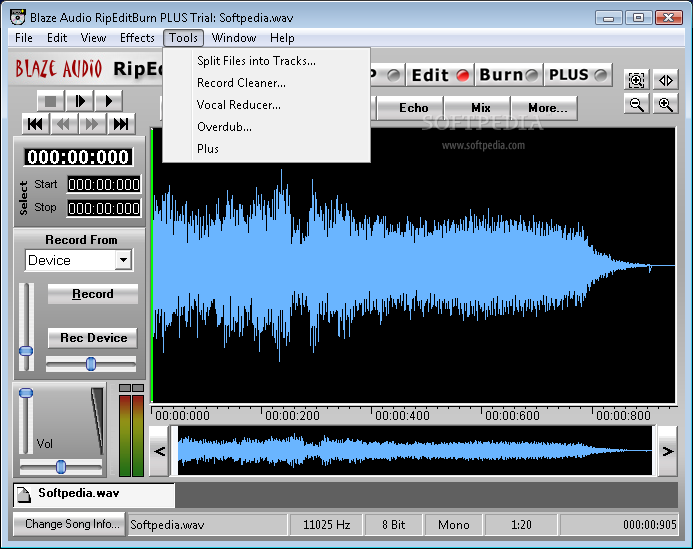Click the 8 Bit status field

point(393,525)
